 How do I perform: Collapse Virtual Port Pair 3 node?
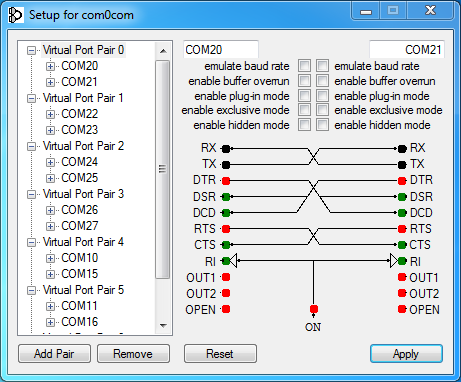click(32, 194)
